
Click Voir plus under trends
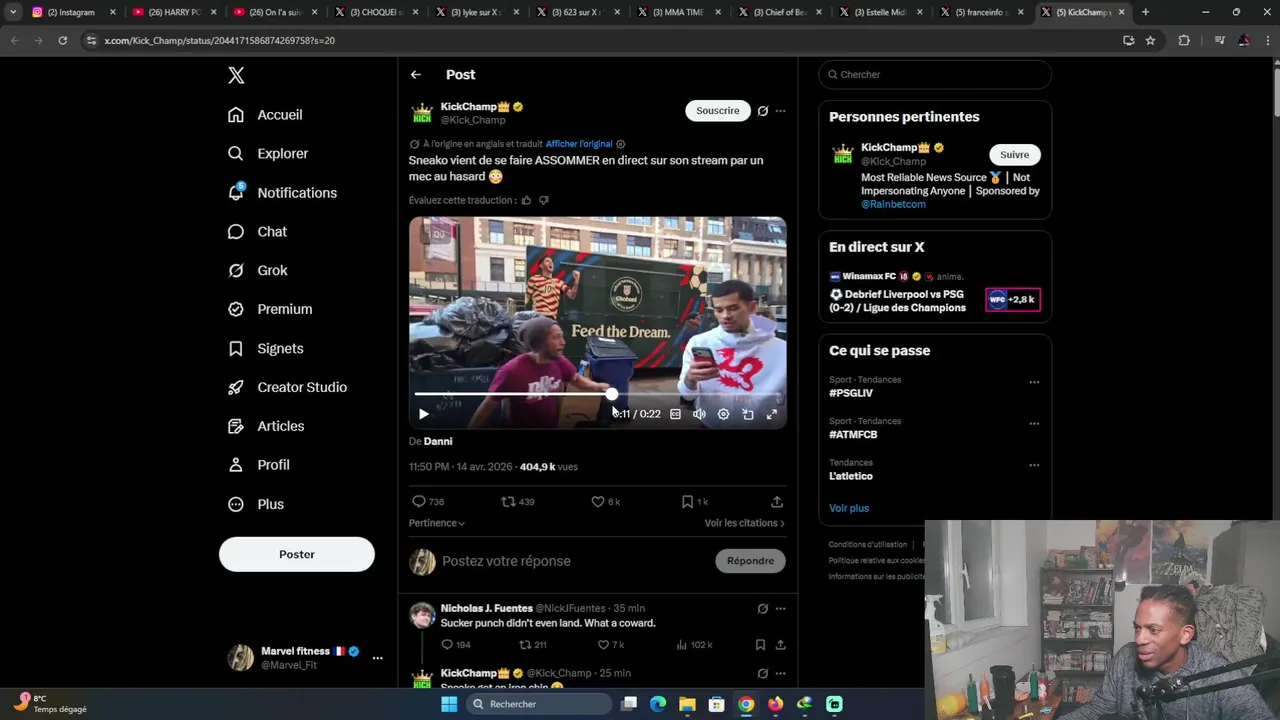[849, 508]
